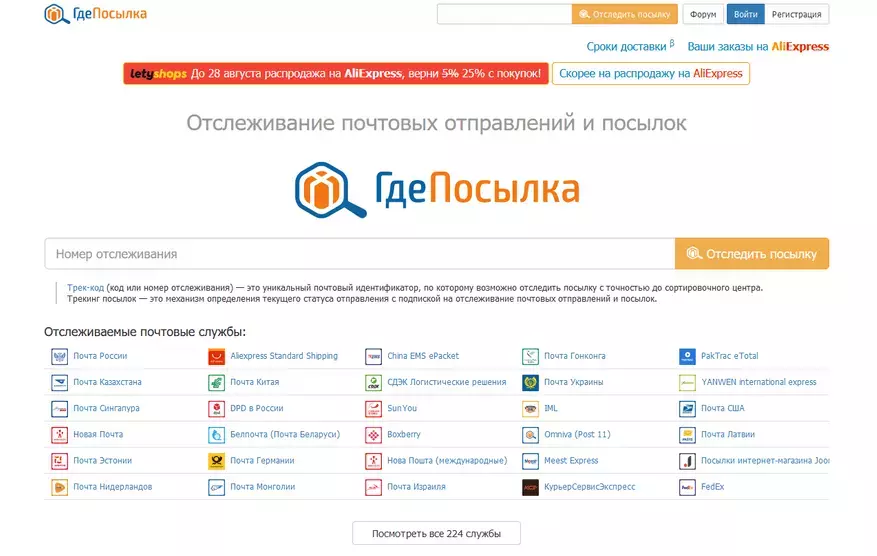877x556 pixels.
Task: Click the DPD в России icon
Action: [x=216, y=409]
